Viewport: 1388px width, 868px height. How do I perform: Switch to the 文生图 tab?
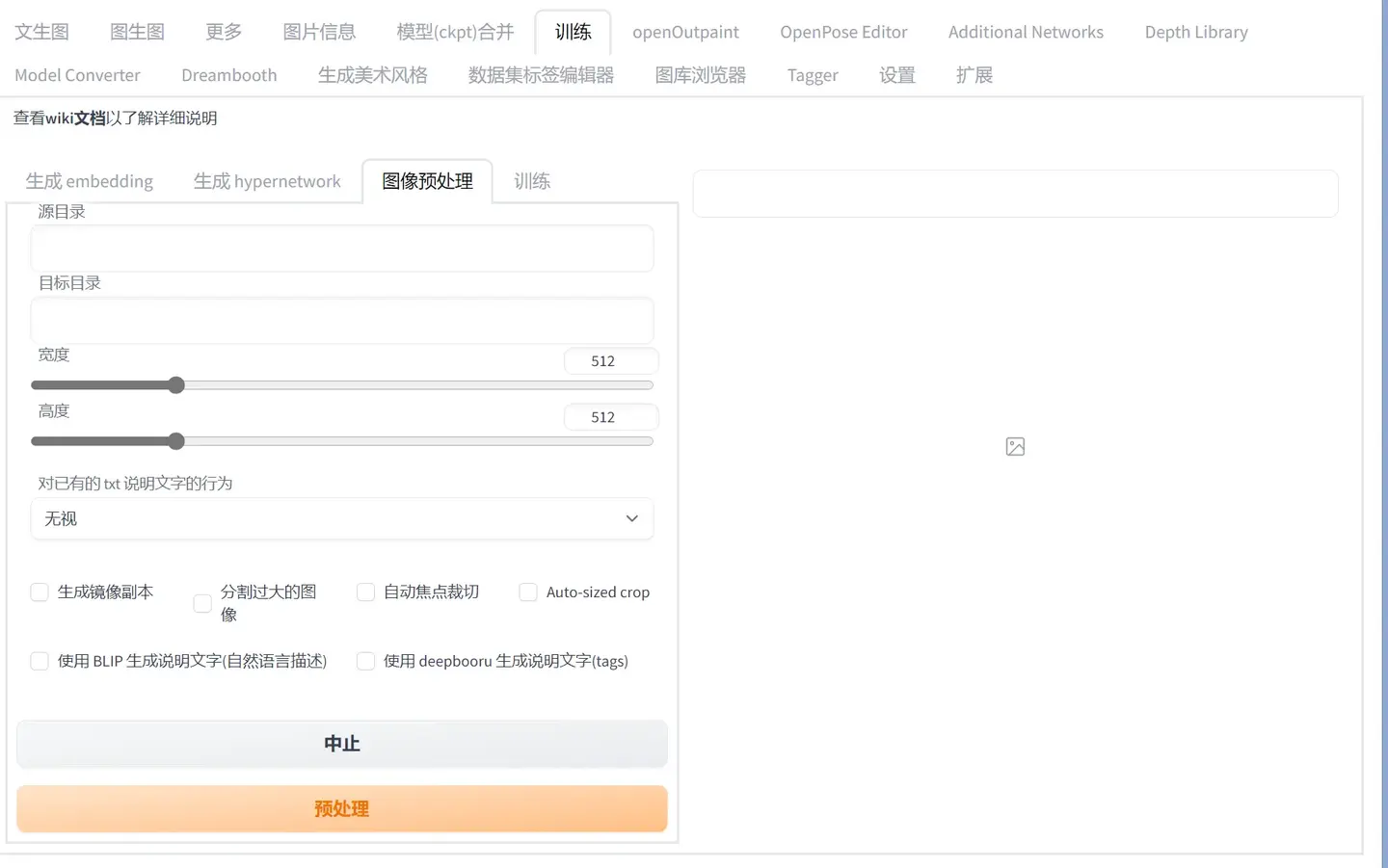[41, 32]
